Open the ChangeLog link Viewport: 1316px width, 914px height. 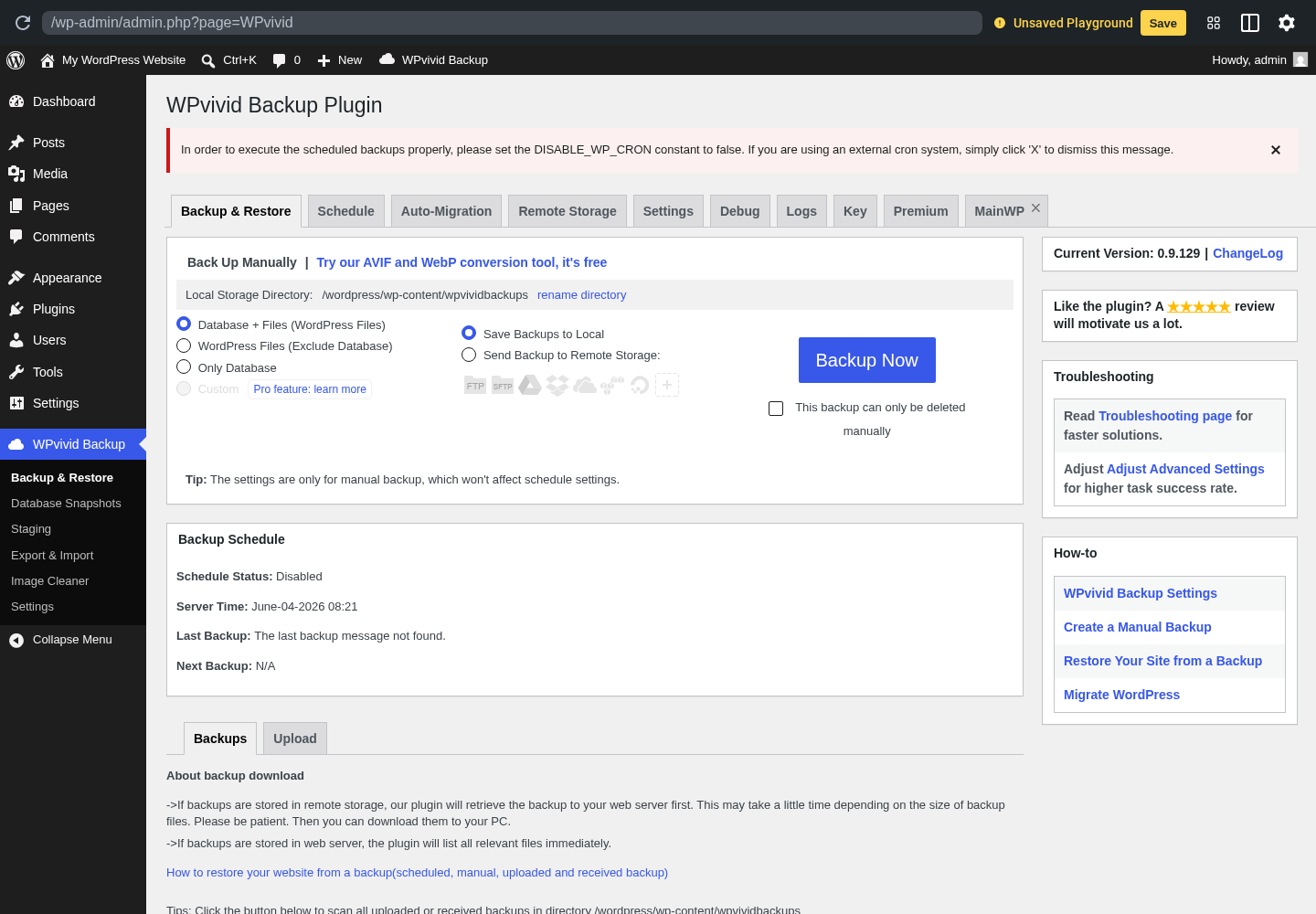1247,253
